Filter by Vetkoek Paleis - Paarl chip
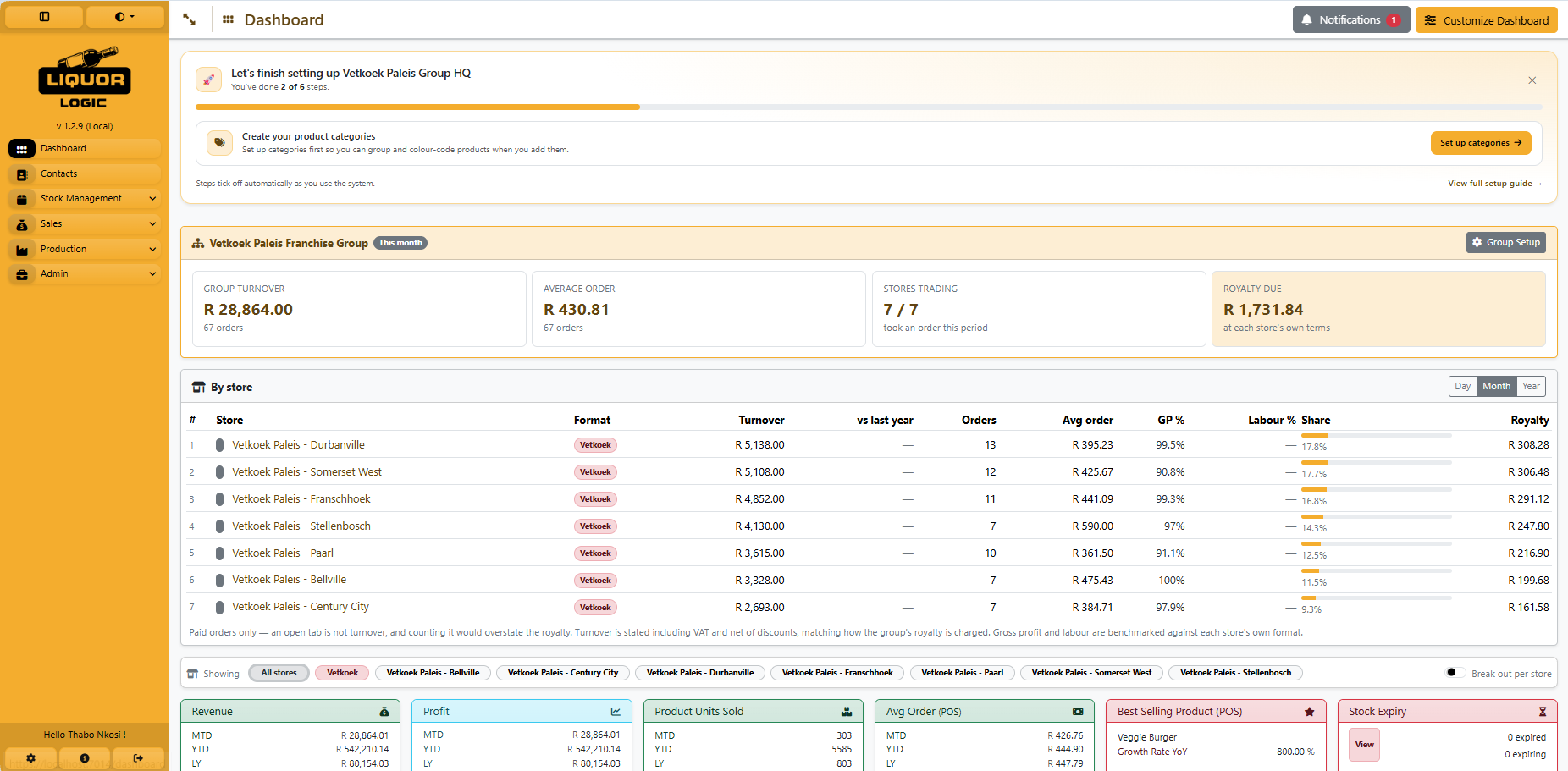 [962, 674]
